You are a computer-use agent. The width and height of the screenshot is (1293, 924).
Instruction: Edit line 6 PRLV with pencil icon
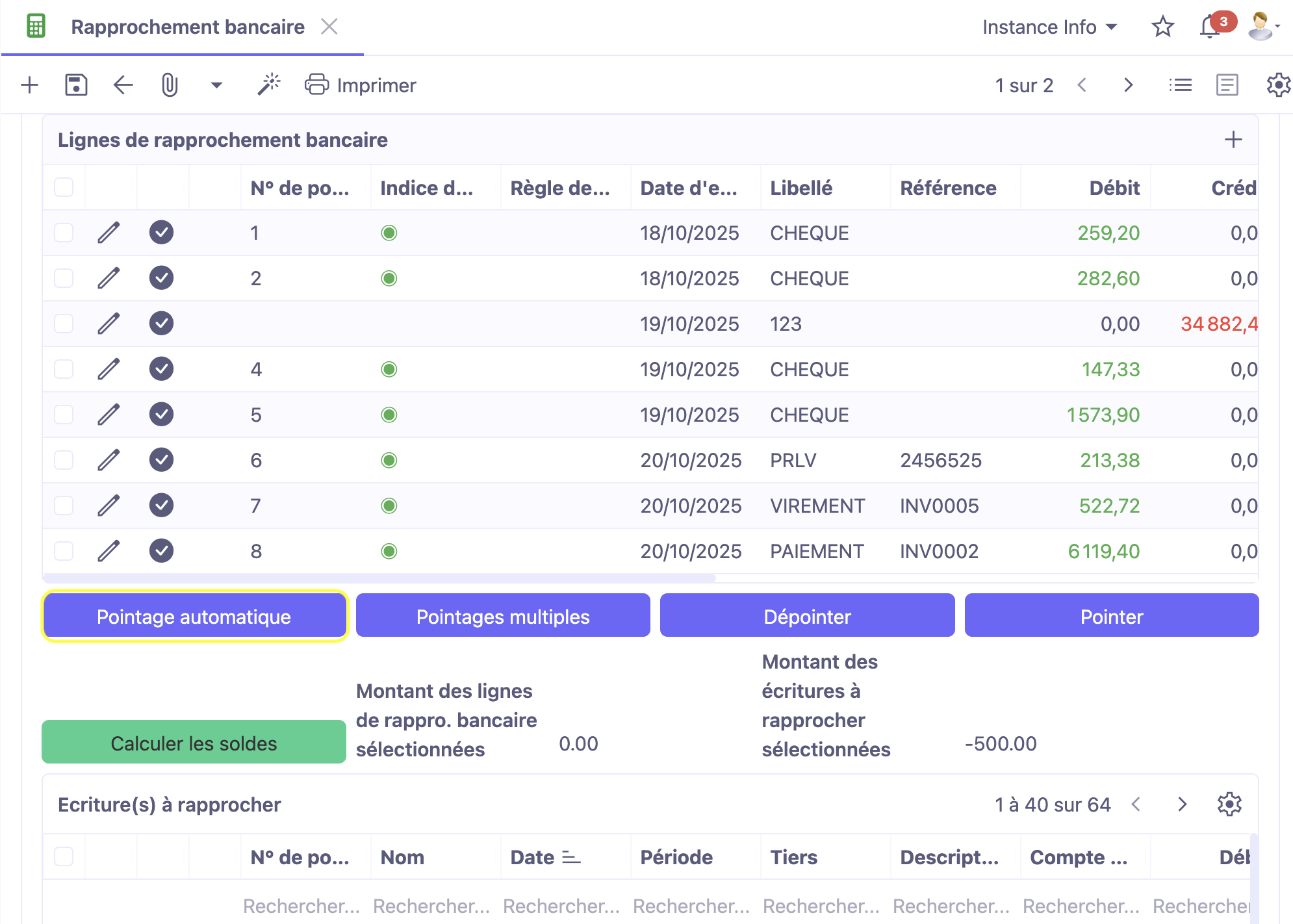(x=109, y=460)
